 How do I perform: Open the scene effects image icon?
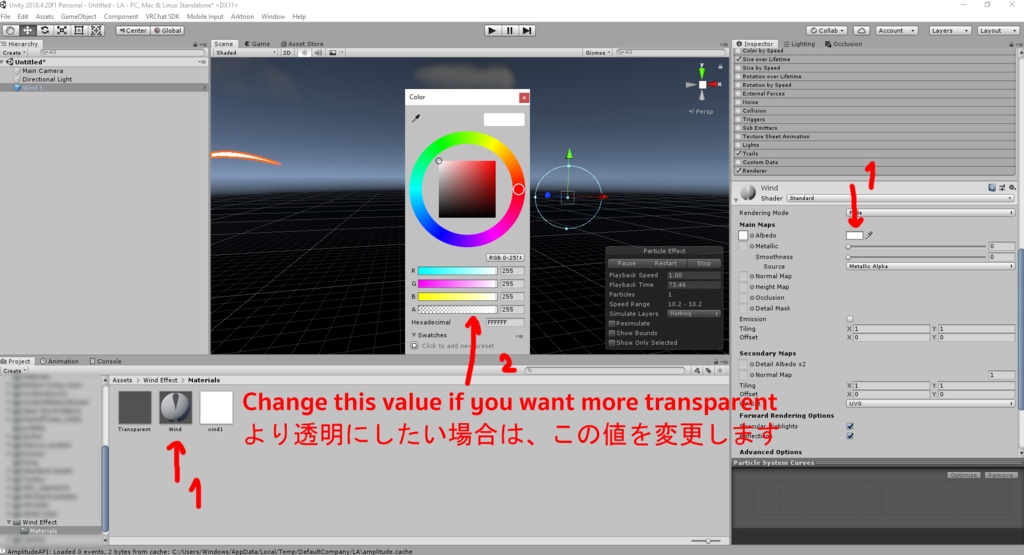pyautogui.click(x=332, y=52)
